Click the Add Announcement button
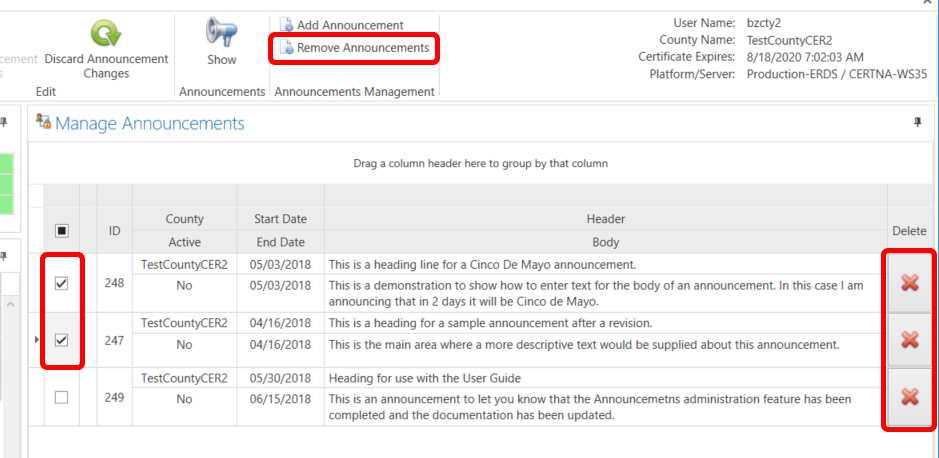 [341, 25]
